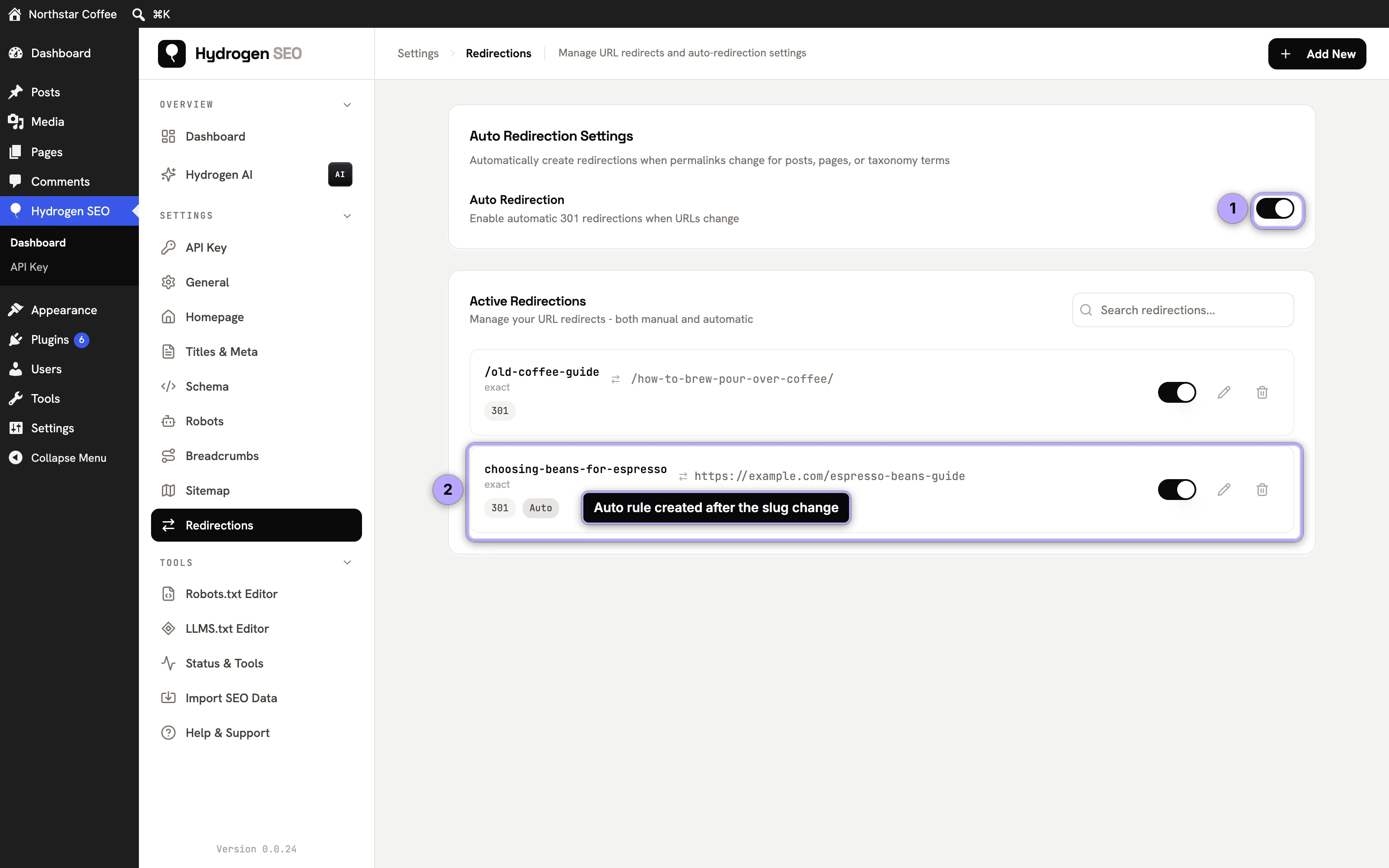Open the search magnifier in top bar
The height and width of the screenshot is (868, 1389).
click(138, 14)
